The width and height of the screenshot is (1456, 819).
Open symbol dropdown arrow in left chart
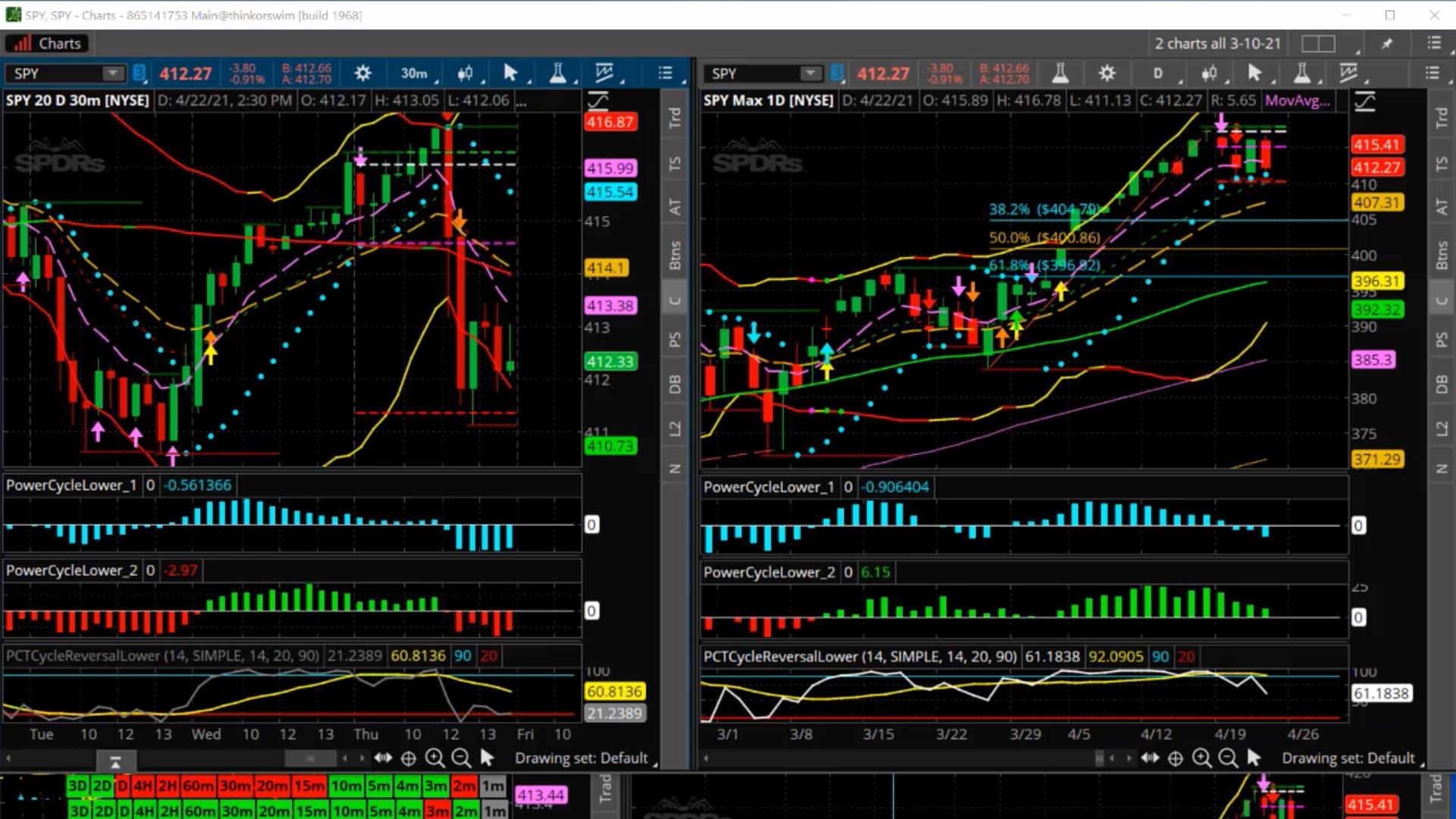pos(112,74)
